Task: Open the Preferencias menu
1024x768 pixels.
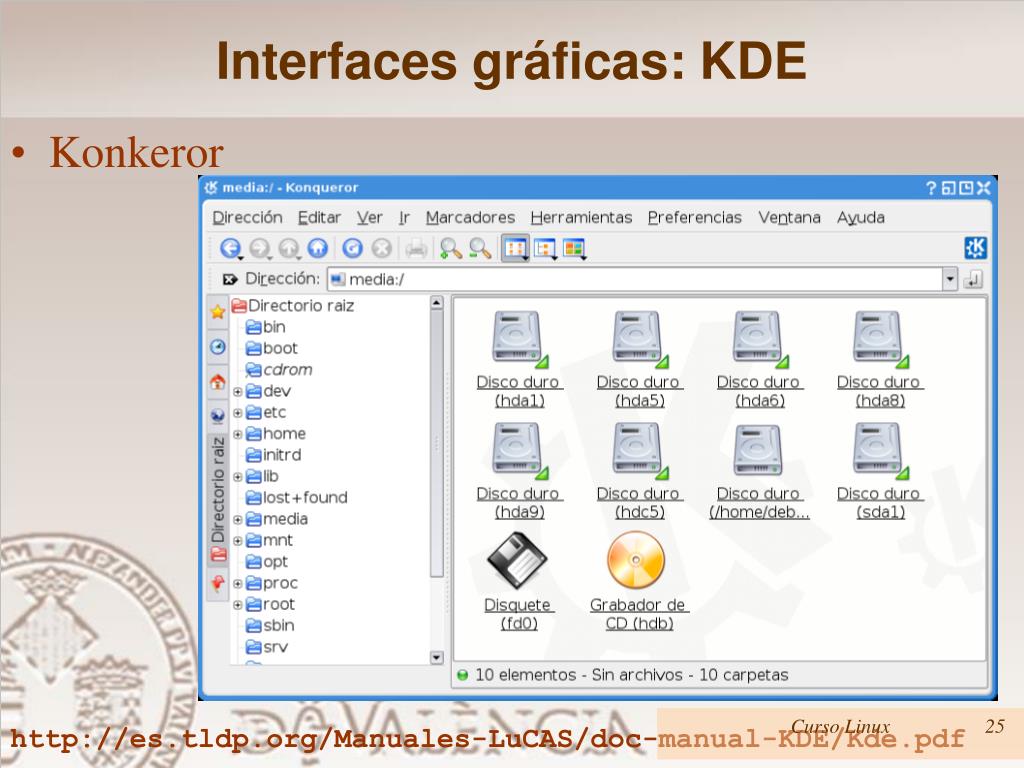Action: 695,217
